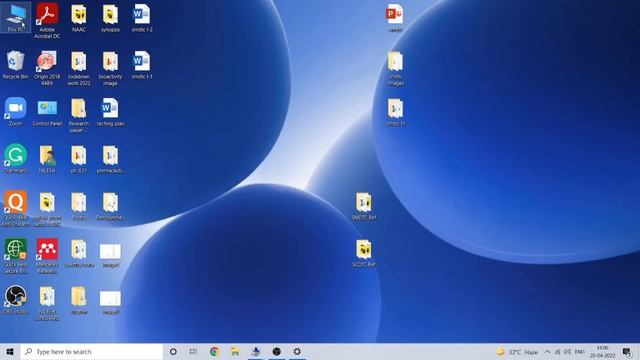Open the notification center icon

click(x=627, y=352)
